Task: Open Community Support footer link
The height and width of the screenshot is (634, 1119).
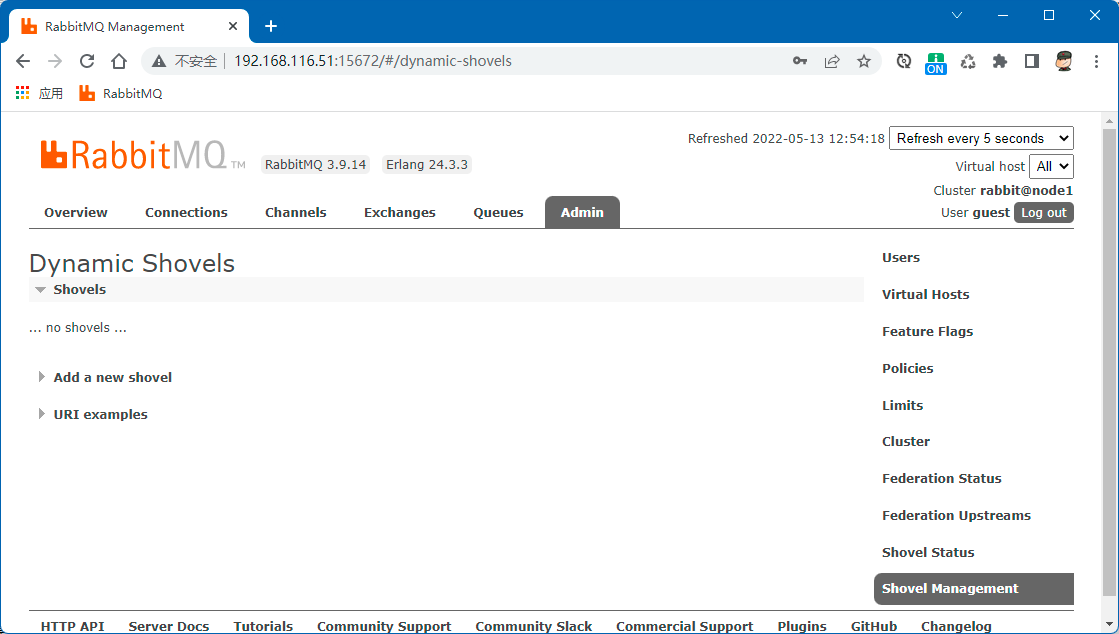Action: click(x=384, y=626)
